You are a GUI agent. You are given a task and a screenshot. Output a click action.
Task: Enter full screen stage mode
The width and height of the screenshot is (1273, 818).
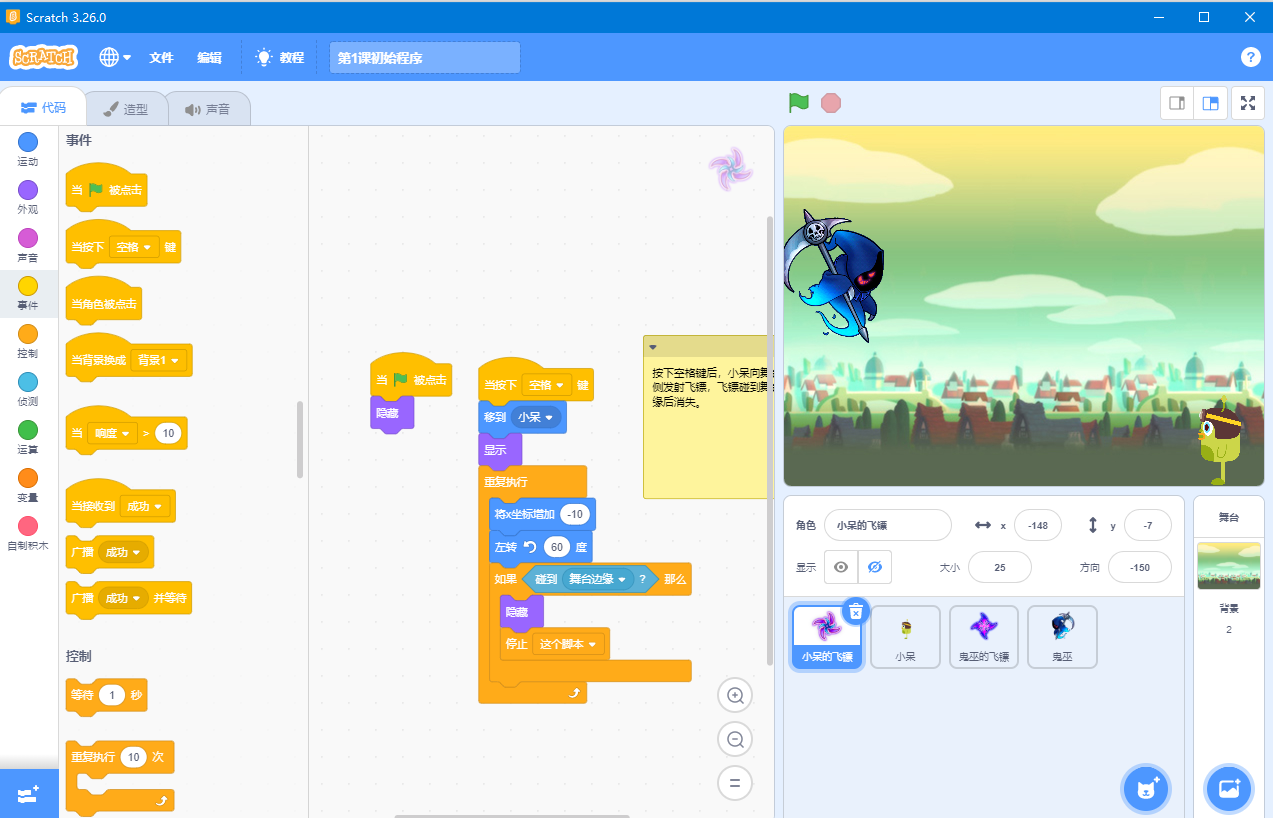(1248, 103)
